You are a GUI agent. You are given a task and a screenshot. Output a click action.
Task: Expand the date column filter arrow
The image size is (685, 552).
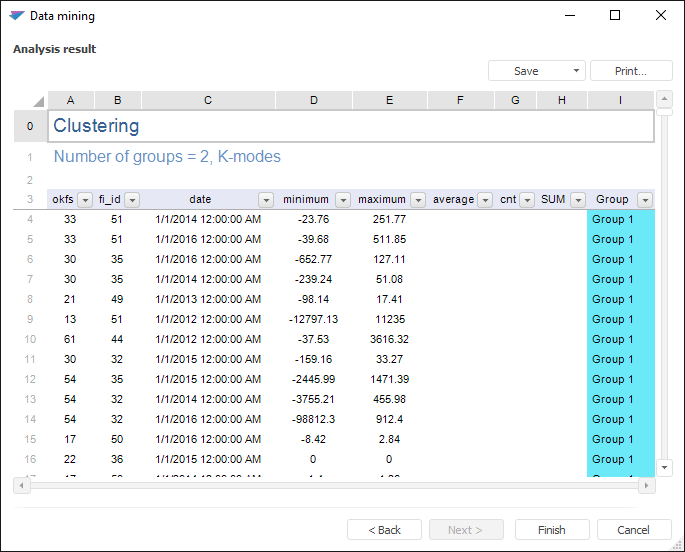[x=266, y=200]
